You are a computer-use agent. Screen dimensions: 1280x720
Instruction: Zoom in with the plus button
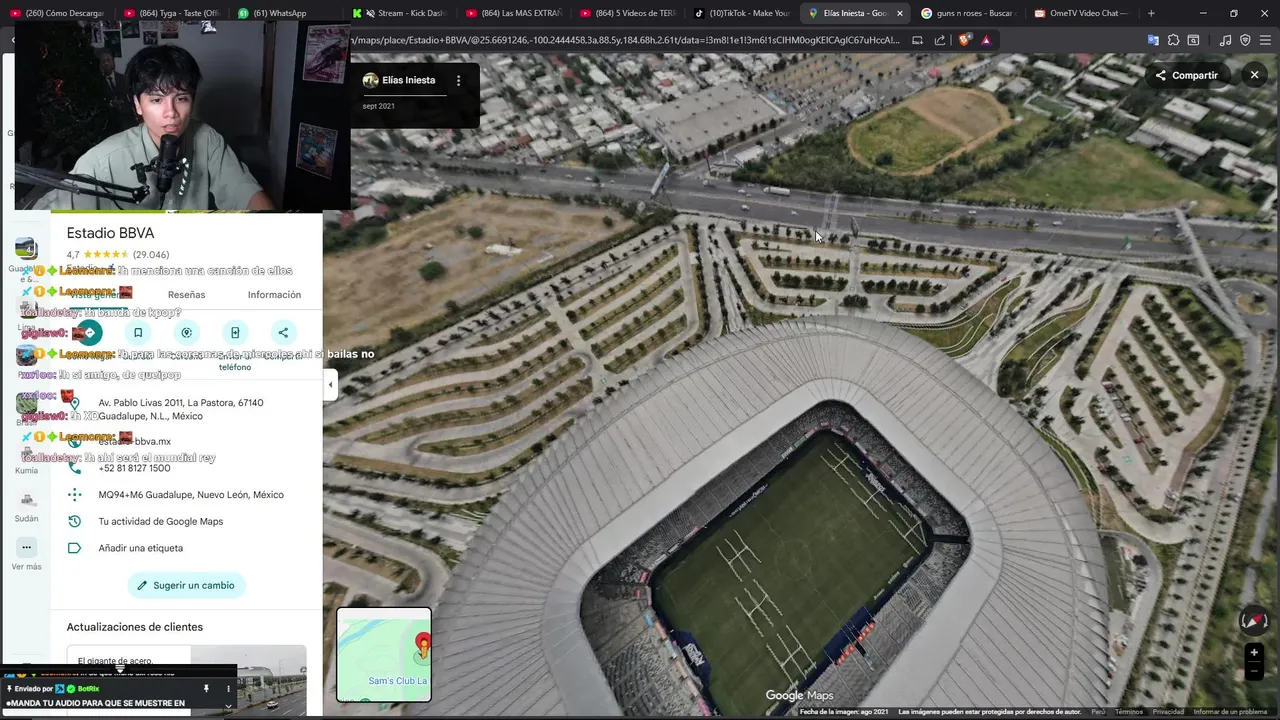[x=1254, y=653]
